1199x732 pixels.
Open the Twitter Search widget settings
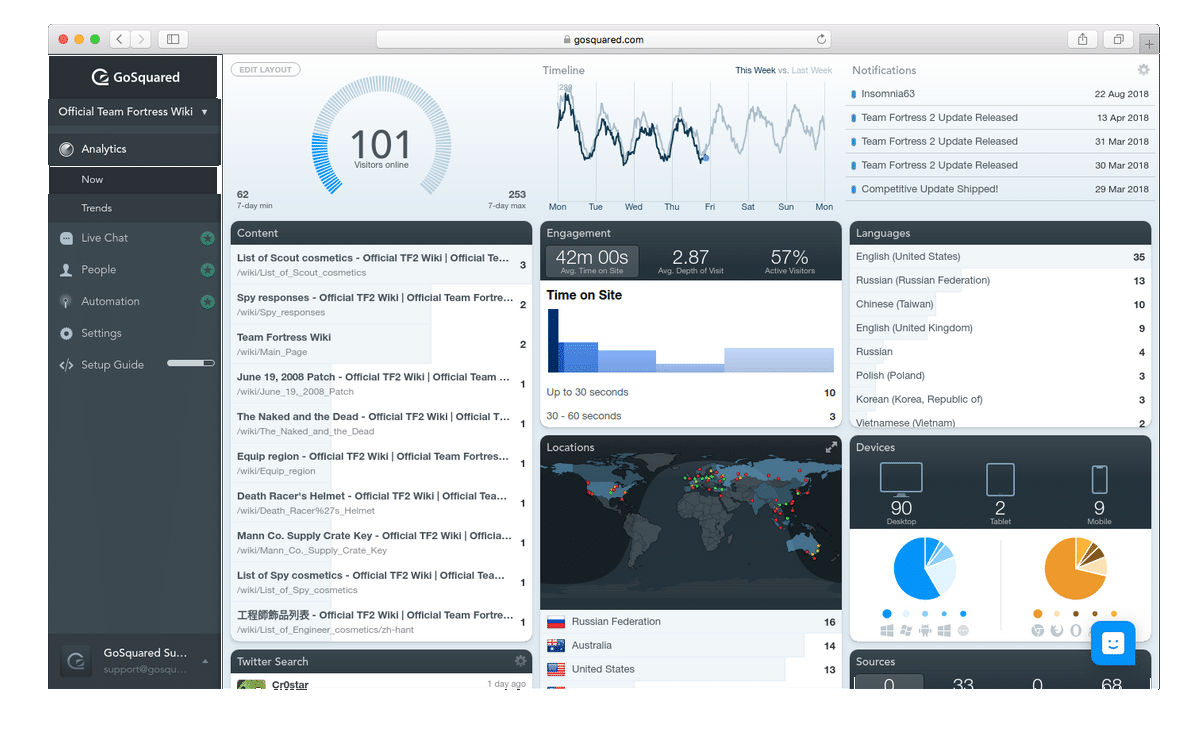[x=520, y=661]
